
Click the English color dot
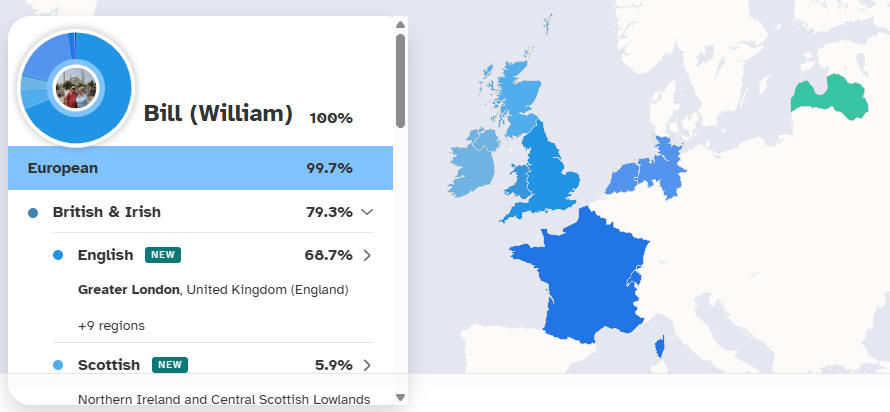(58, 255)
